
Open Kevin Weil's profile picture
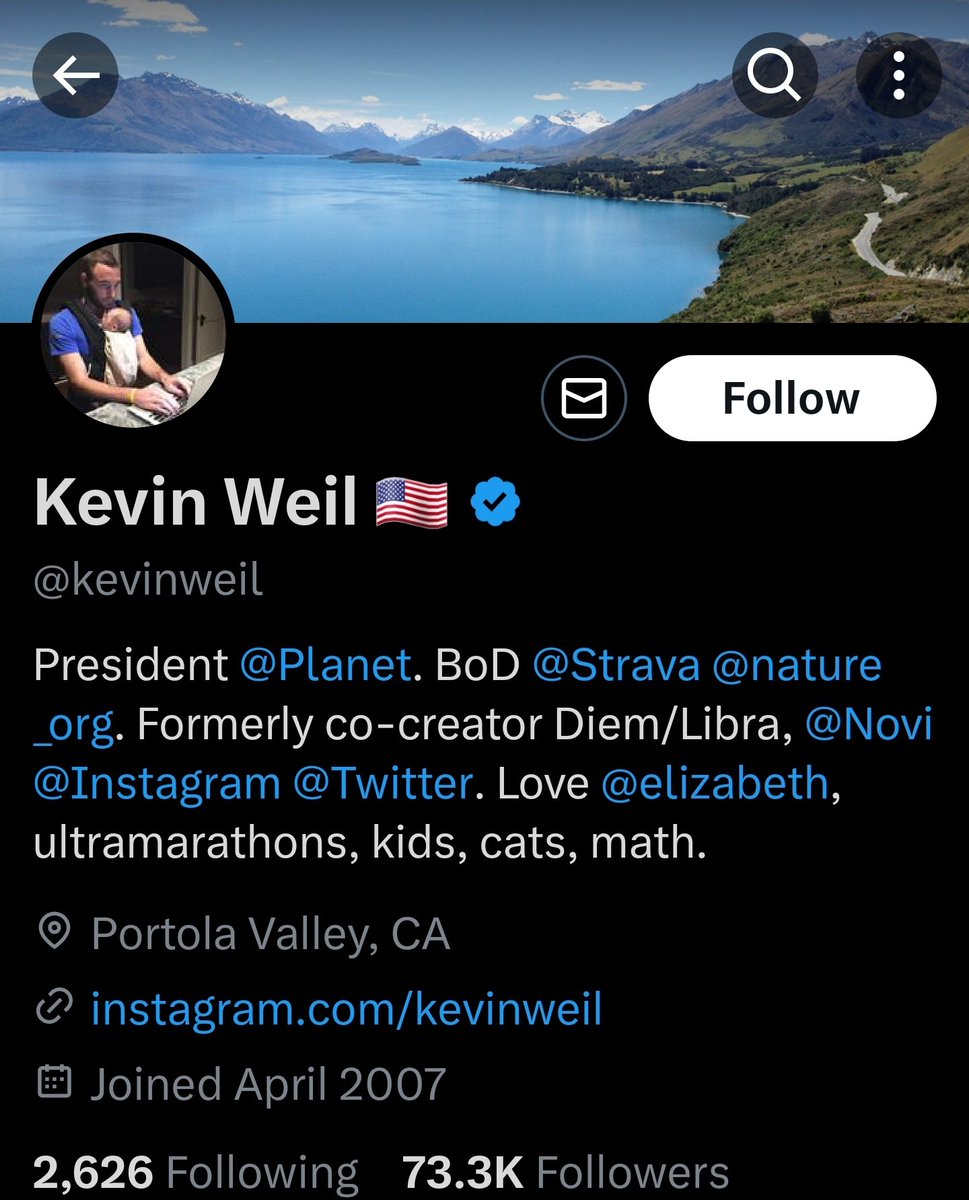[133, 331]
